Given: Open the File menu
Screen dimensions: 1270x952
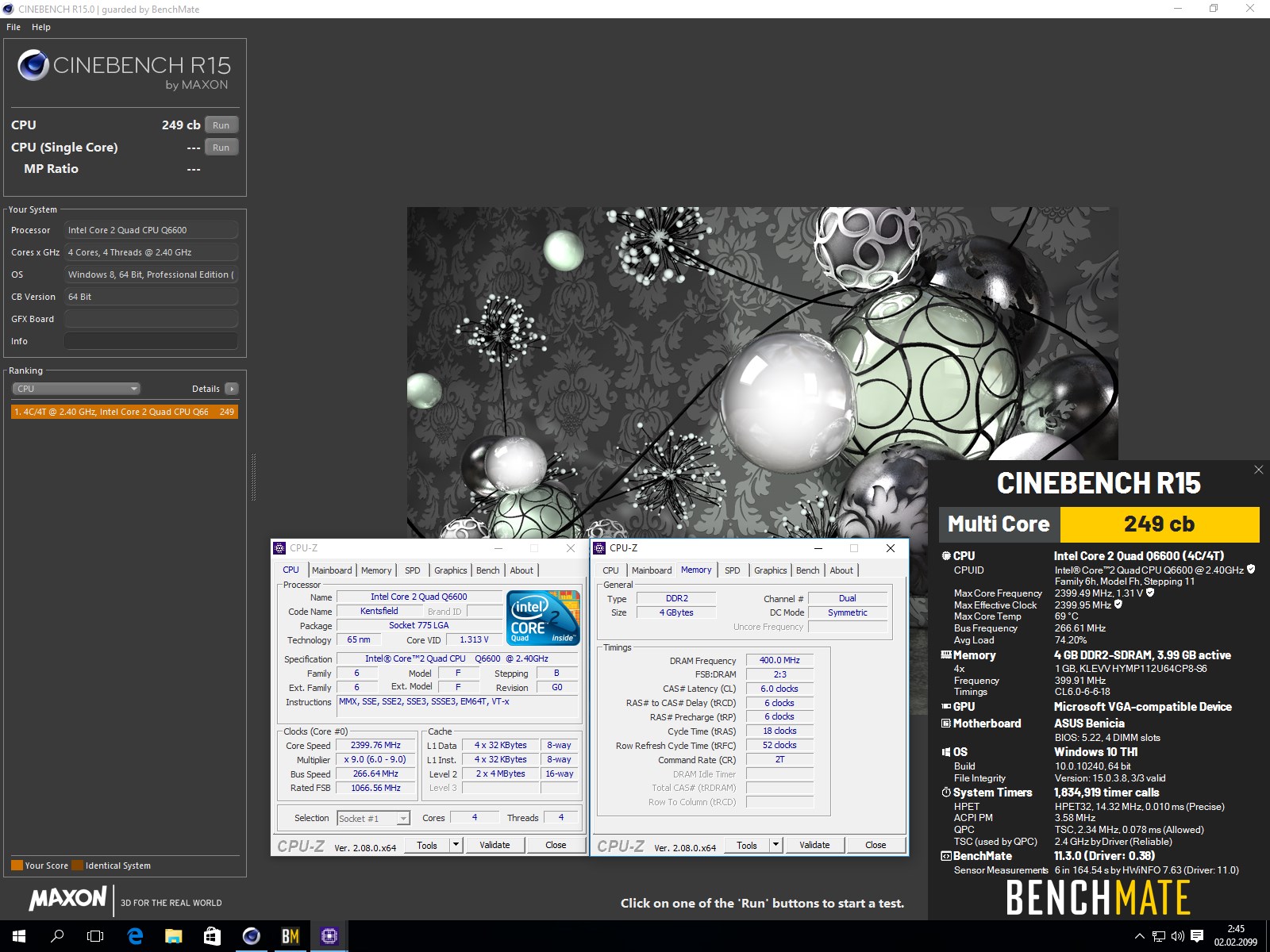Looking at the screenshot, I should 13,27.
